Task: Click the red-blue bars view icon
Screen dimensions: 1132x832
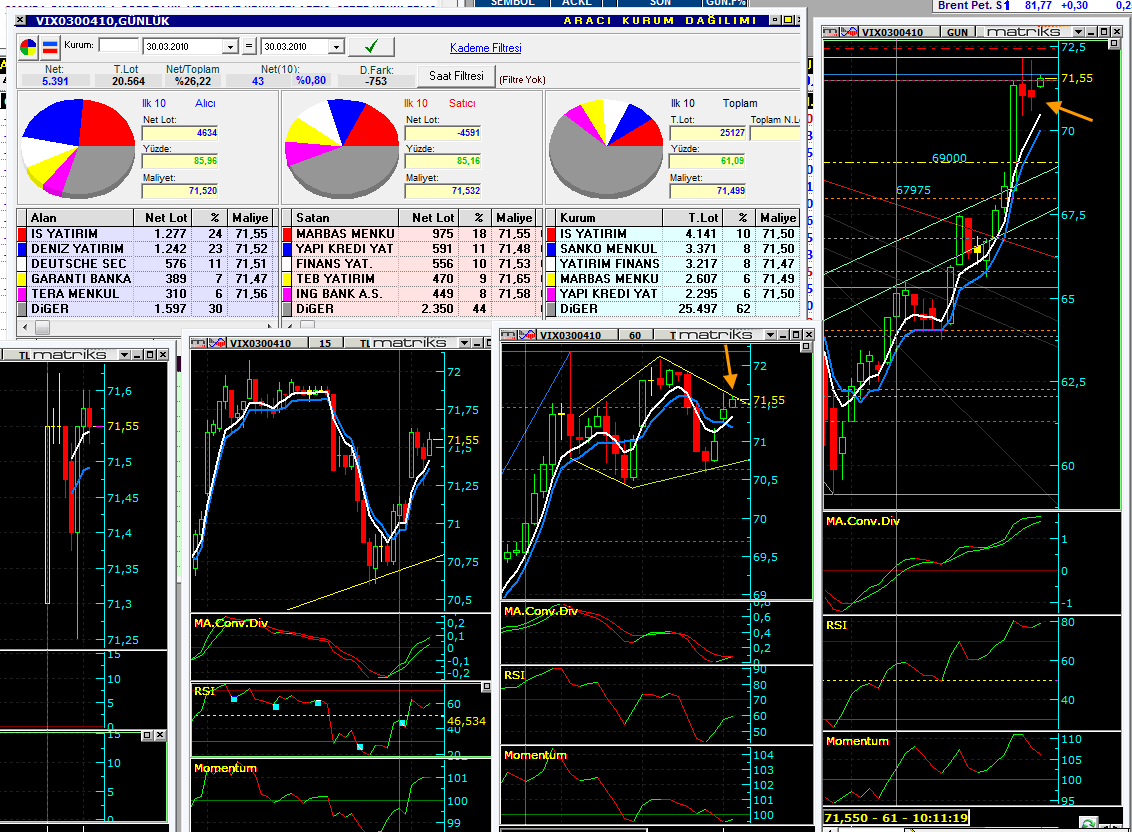Action: (51, 48)
